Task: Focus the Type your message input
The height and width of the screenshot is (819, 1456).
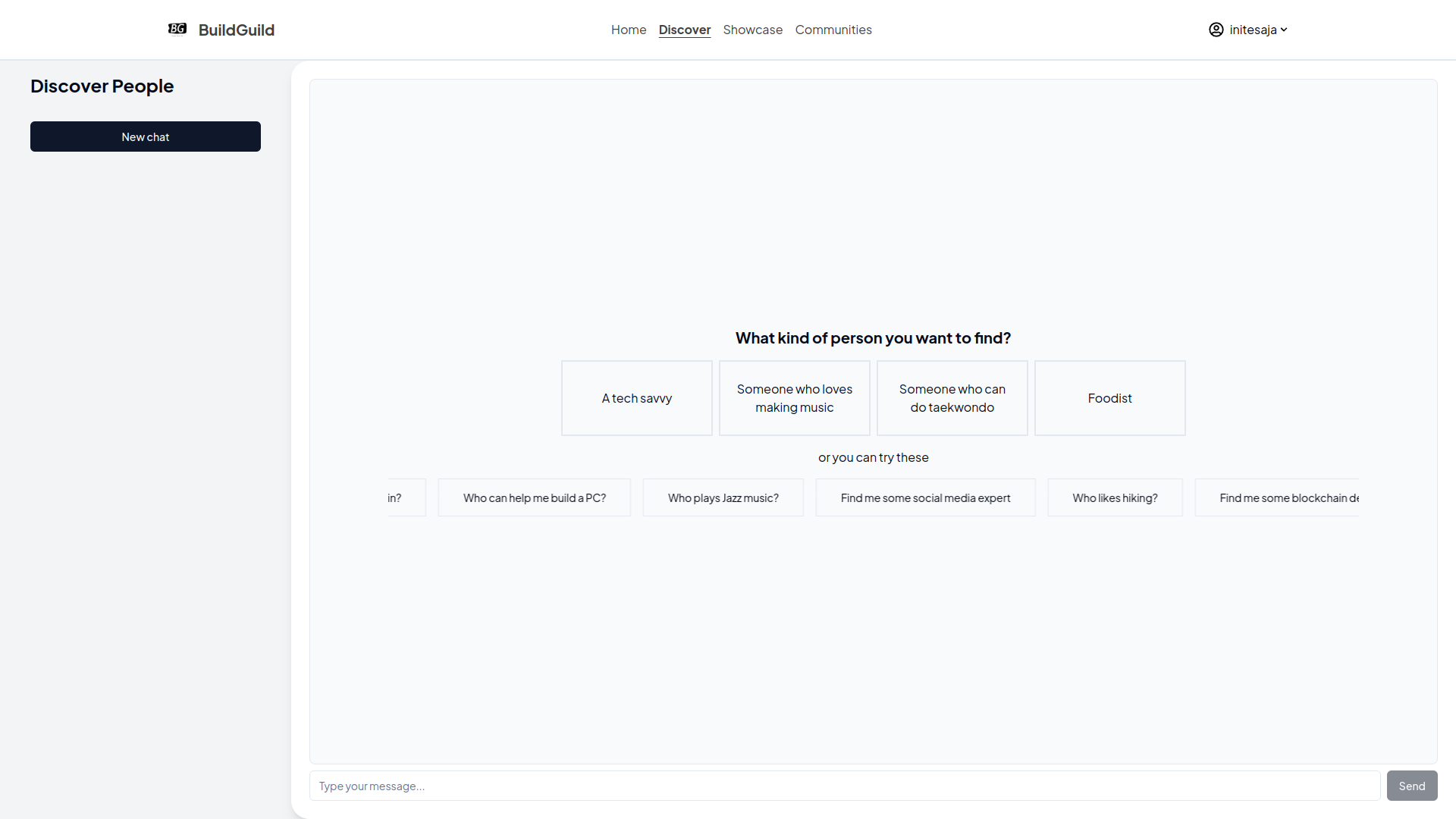Action: pos(844,786)
